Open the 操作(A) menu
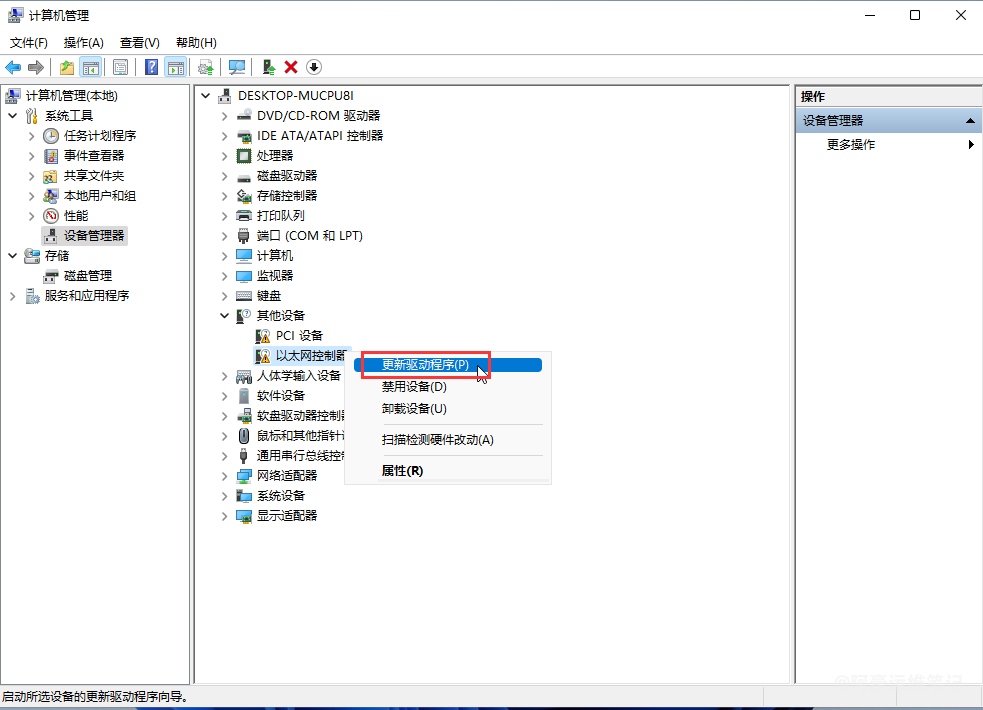The height and width of the screenshot is (710, 983). (x=83, y=43)
